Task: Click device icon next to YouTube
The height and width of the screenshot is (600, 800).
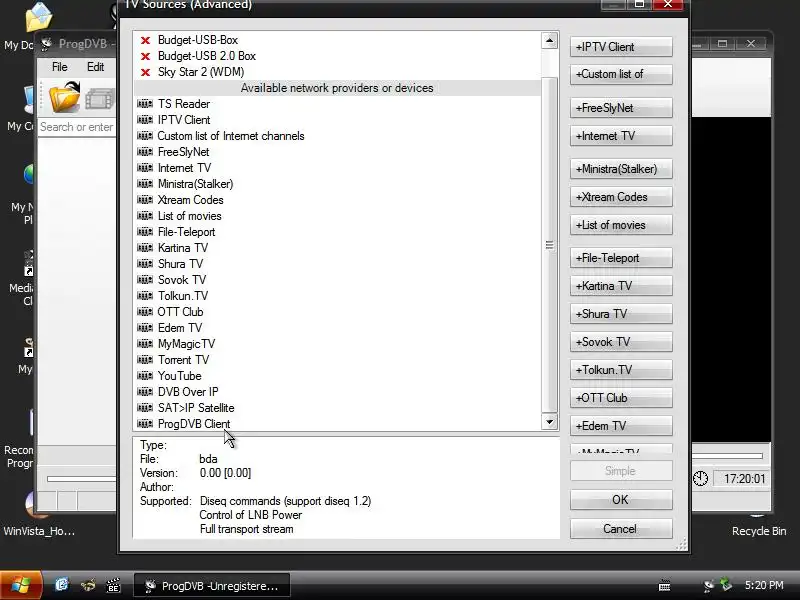Action: [145, 376]
